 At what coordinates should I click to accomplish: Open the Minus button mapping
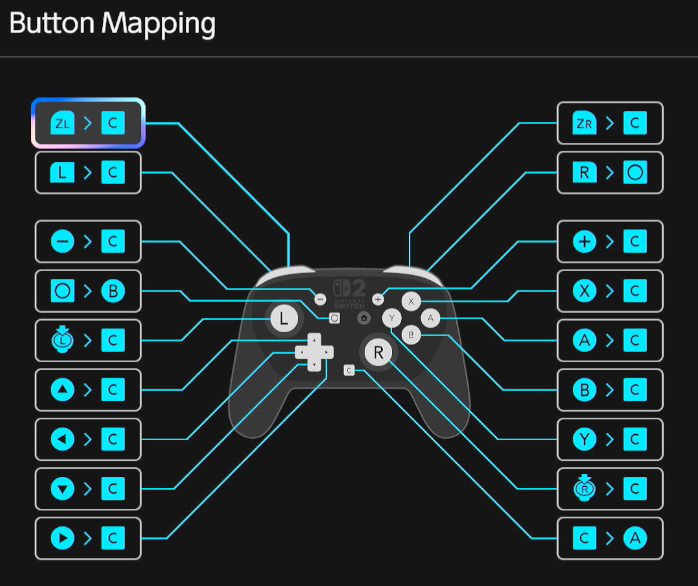click(88, 241)
